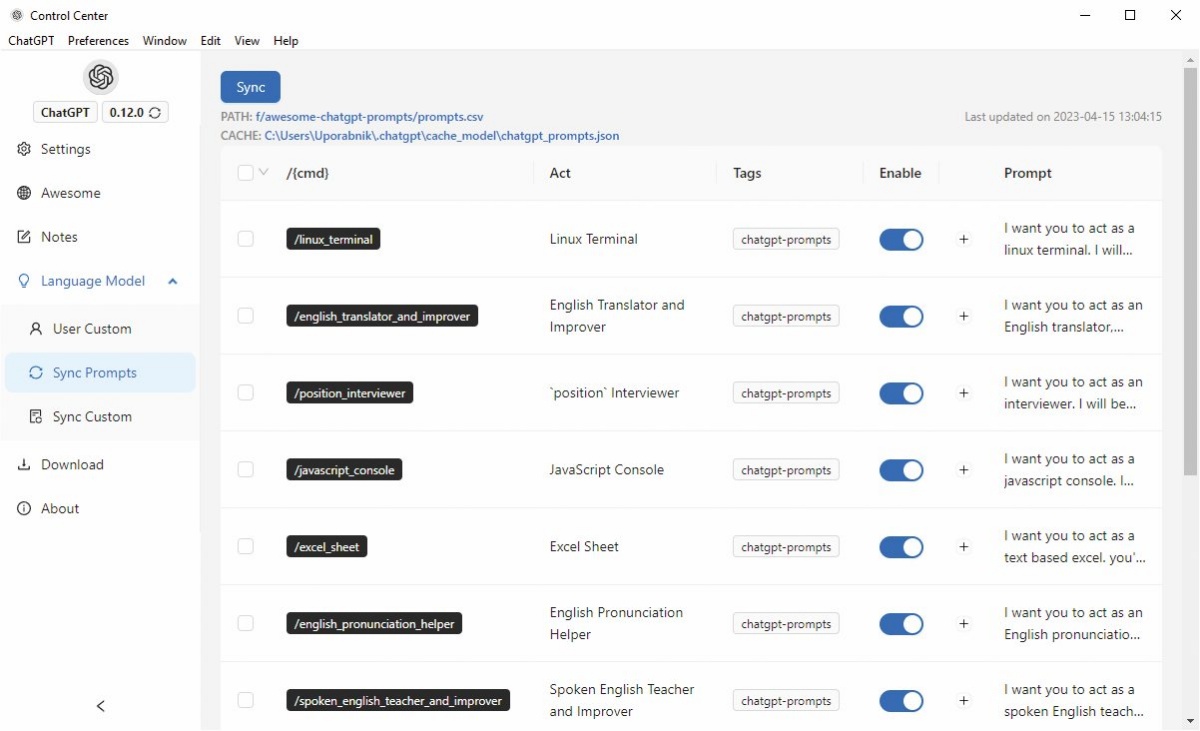Screen dimensions: 1200x731
Task: Click the Download arrow icon
Action: coord(24,465)
